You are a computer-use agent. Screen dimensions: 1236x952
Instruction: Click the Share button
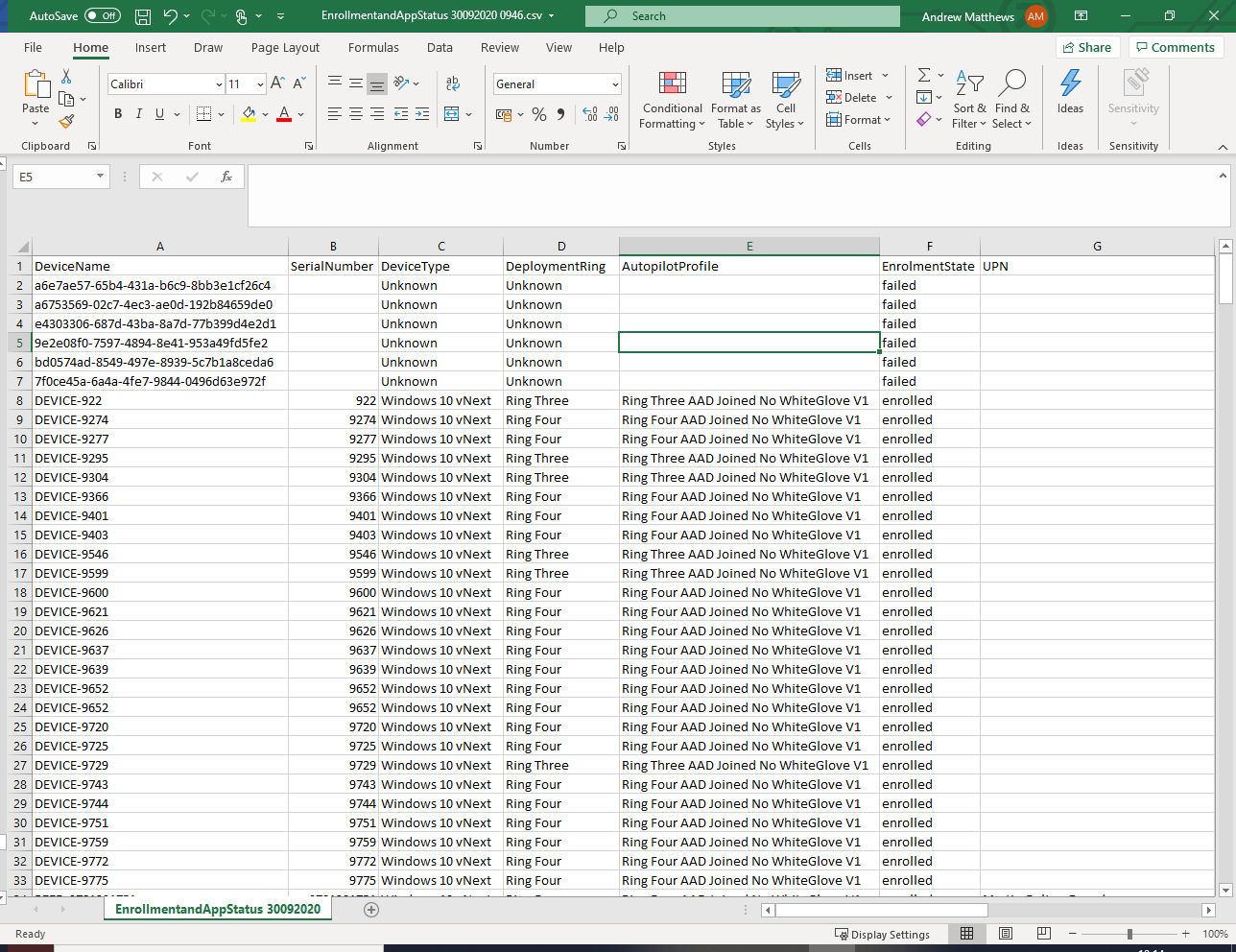click(1087, 47)
